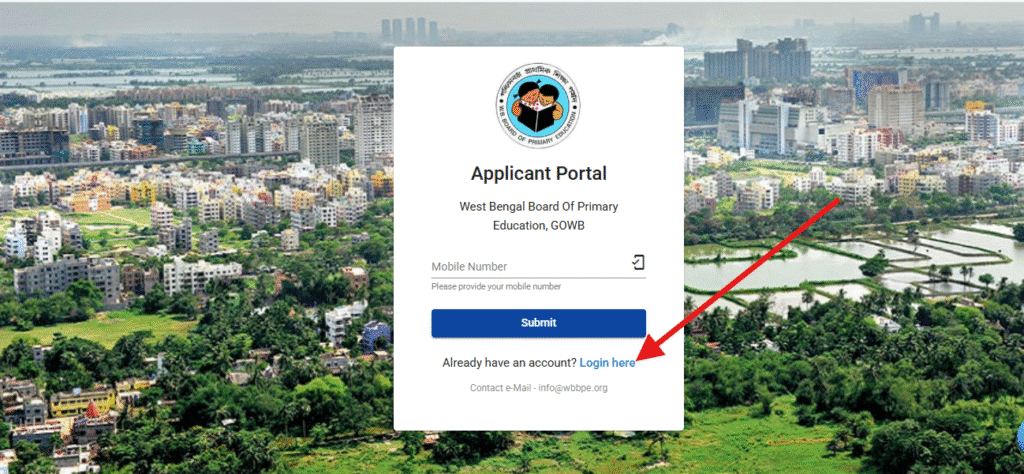Click the W.B. Board of Primary Education logo
Viewport: 1024px width, 474px height.
point(538,106)
